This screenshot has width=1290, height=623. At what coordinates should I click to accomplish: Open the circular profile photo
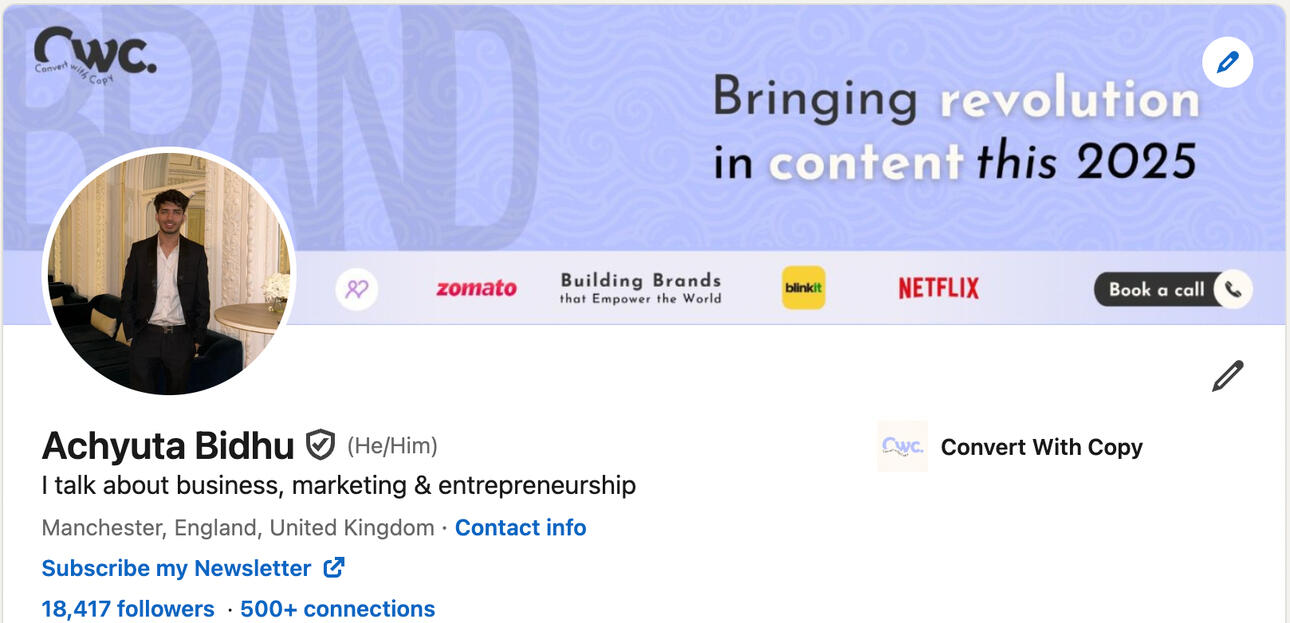pyautogui.click(x=168, y=272)
